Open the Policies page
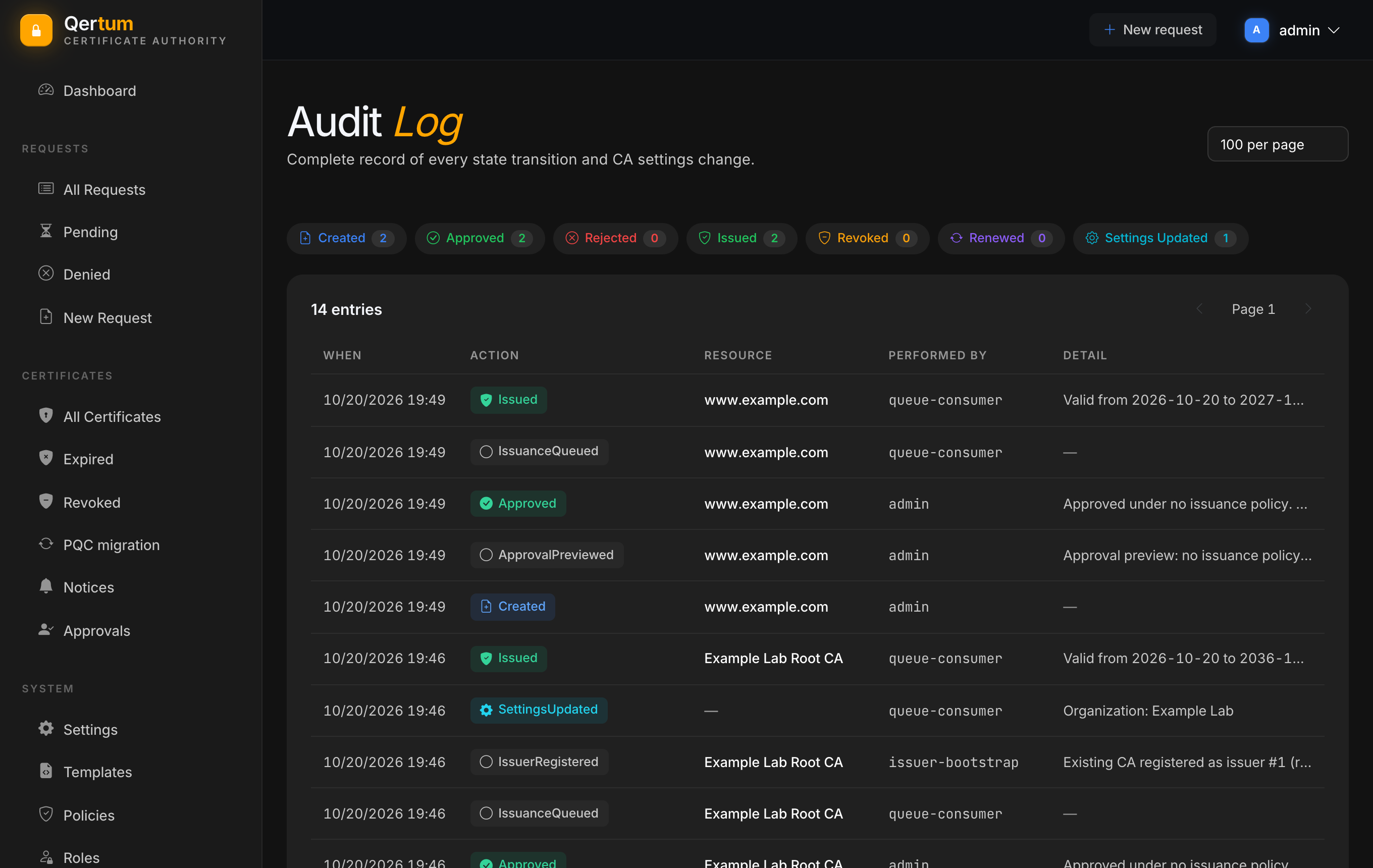Image resolution: width=1373 pixels, height=868 pixels. coord(88,816)
